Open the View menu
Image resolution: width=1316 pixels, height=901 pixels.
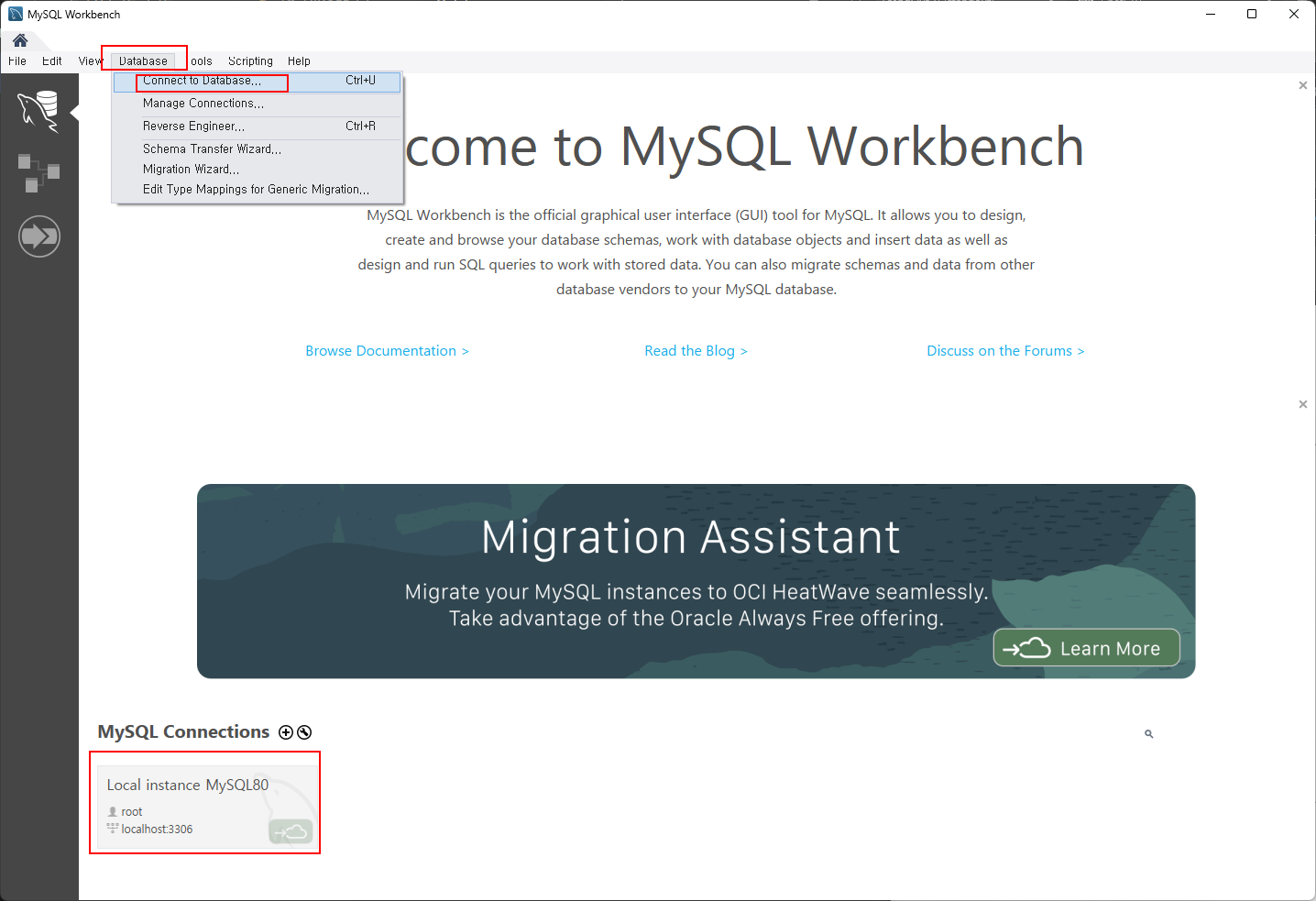(x=90, y=61)
